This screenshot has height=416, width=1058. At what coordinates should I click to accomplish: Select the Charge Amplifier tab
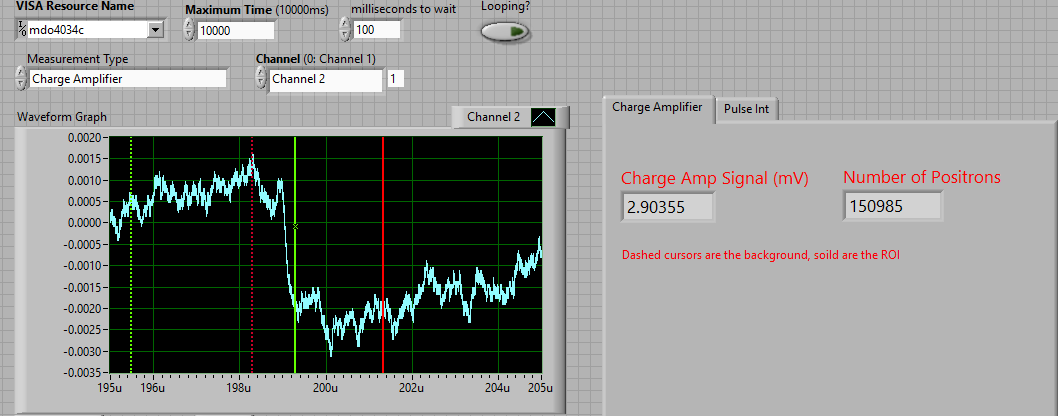click(x=657, y=107)
